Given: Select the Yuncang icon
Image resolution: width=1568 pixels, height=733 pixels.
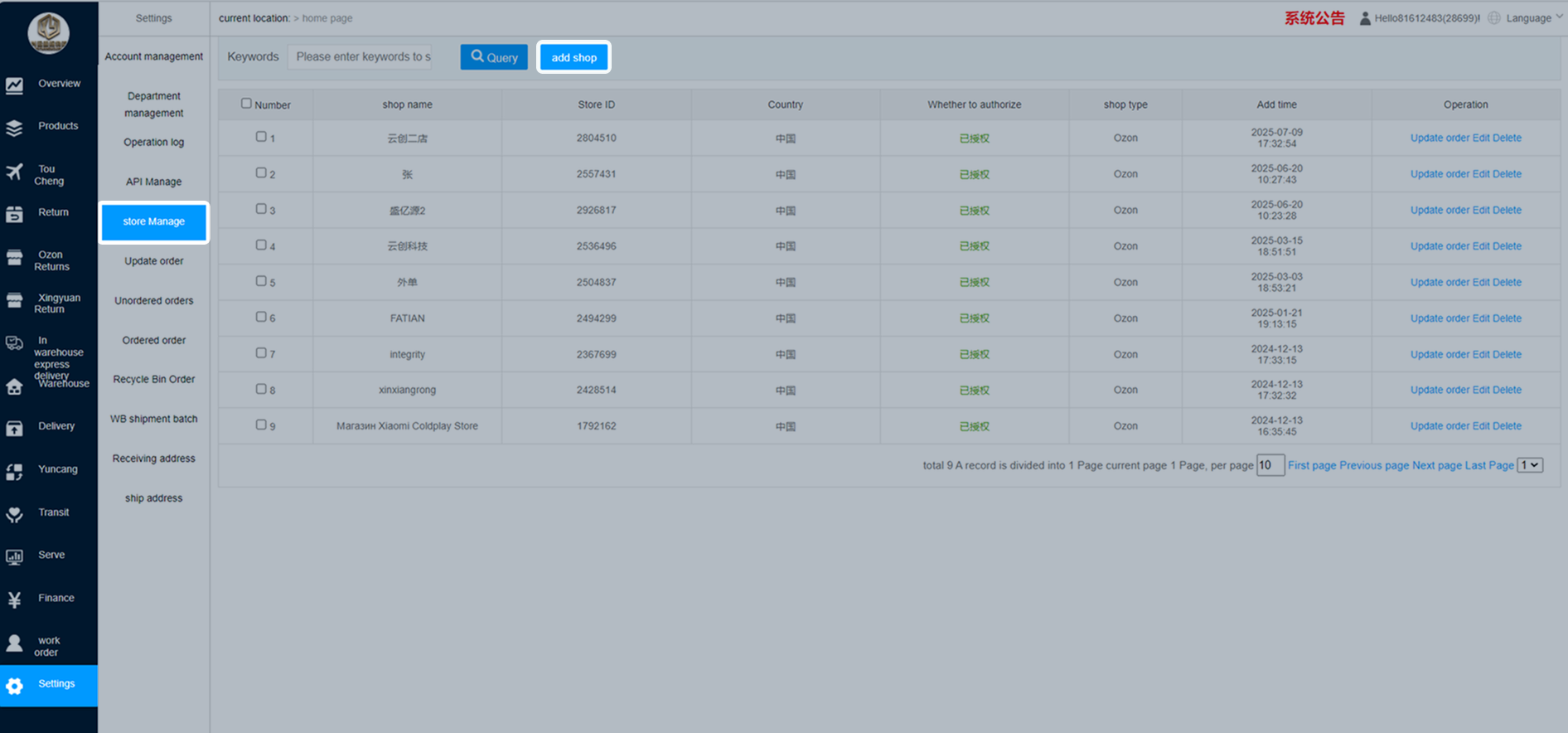Looking at the screenshot, I should [x=14, y=472].
